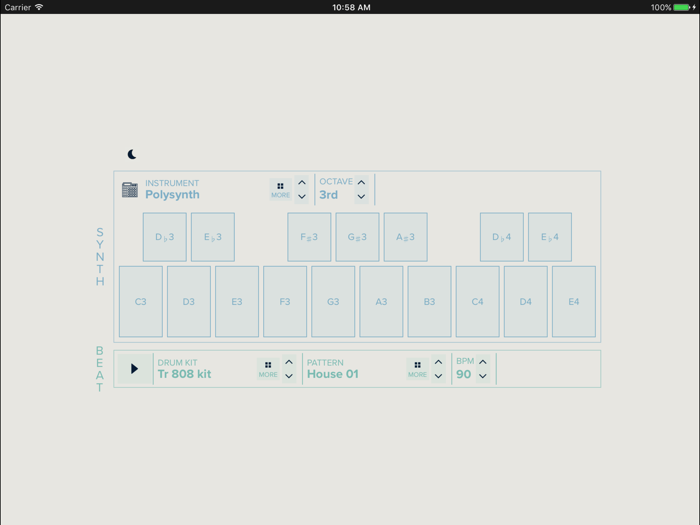Viewport: 700px width, 525px height.
Task: Play the D♭3 key
Action: coord(165,237)
